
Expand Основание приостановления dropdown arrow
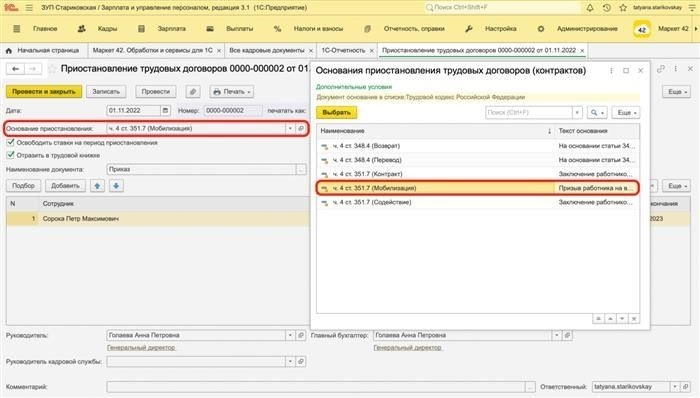(x=290, y=129)
